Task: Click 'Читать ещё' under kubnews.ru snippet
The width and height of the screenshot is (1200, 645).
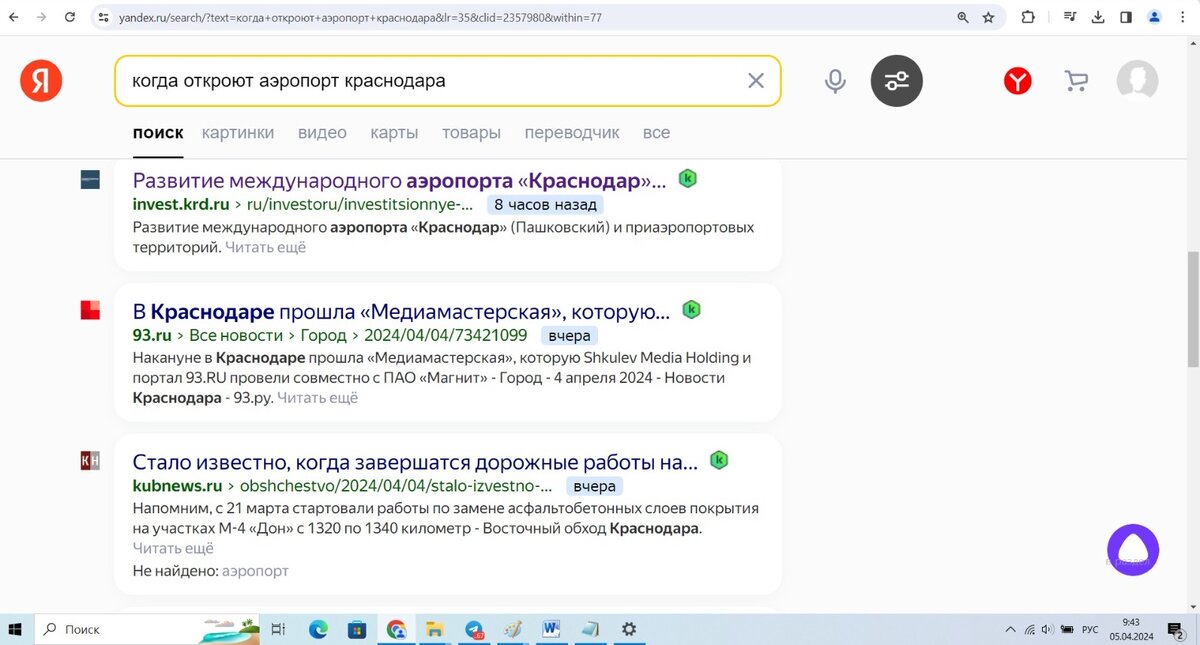Action: click(173, 548)
